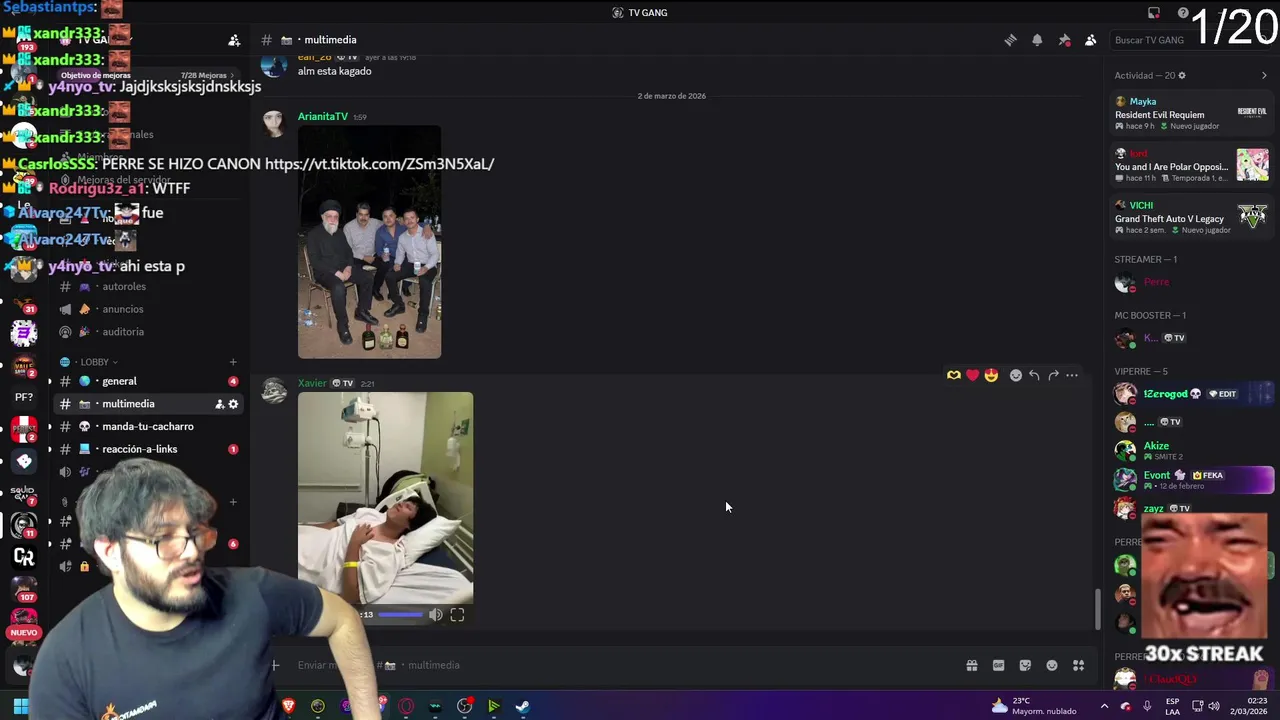Add the yellow emoji quick reaction
Image resolution: width=1280 pixels, height=720 pixels.
point(954,375)
